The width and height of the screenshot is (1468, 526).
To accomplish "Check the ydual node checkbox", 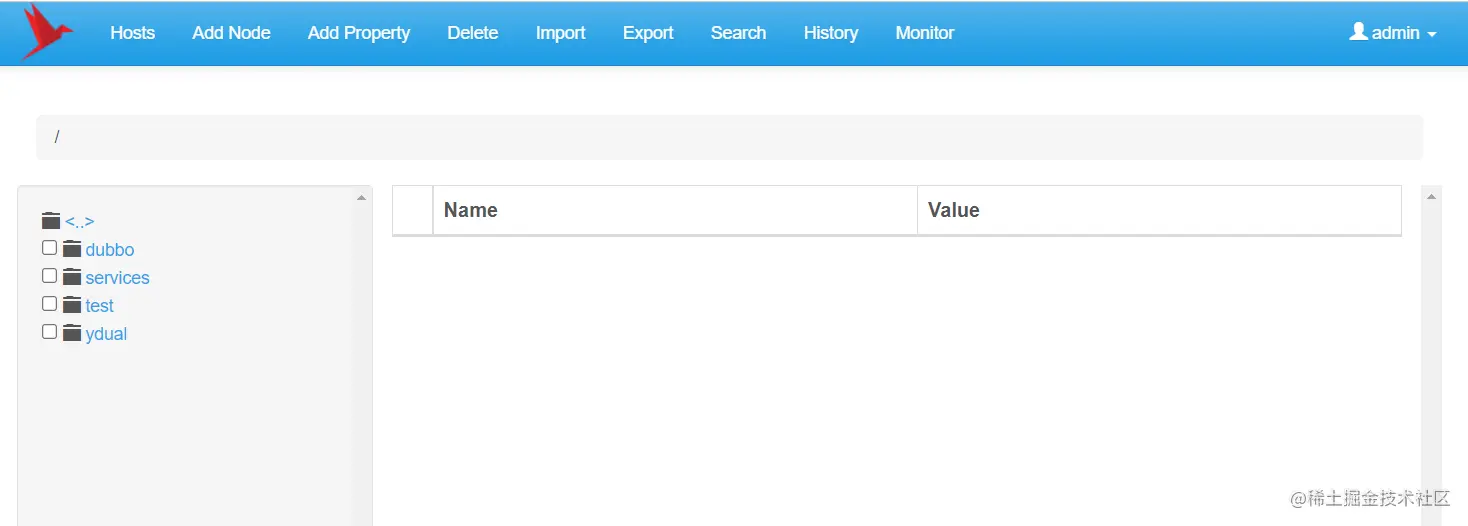I will click(x=49, y=332).
